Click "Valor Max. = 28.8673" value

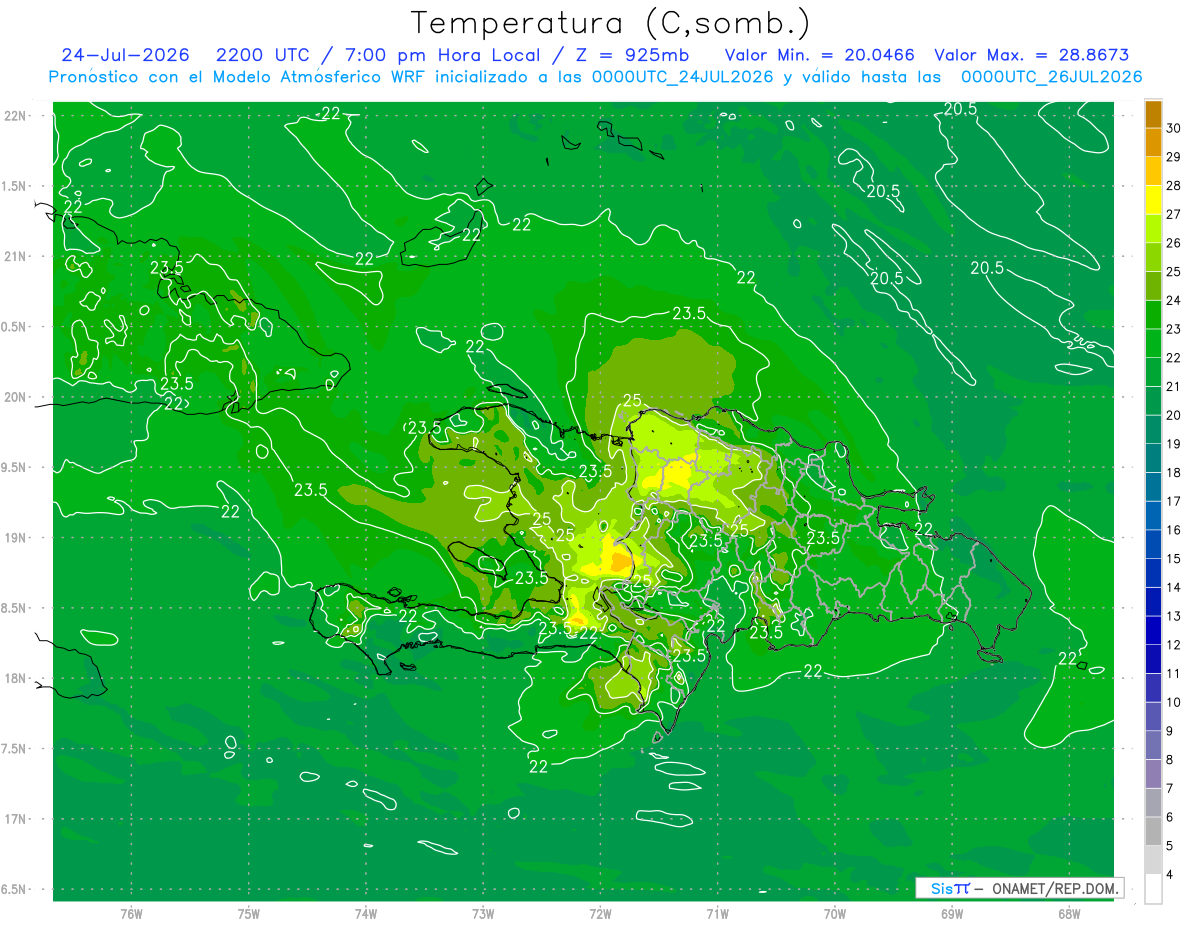(x=1032, y=55)
